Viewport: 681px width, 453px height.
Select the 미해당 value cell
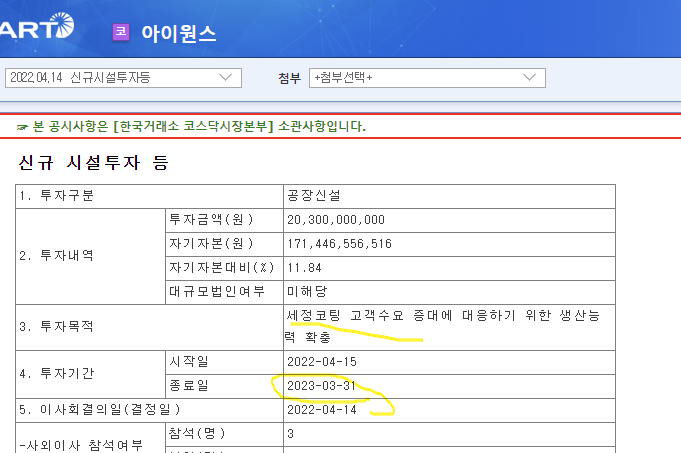[450, 292]
